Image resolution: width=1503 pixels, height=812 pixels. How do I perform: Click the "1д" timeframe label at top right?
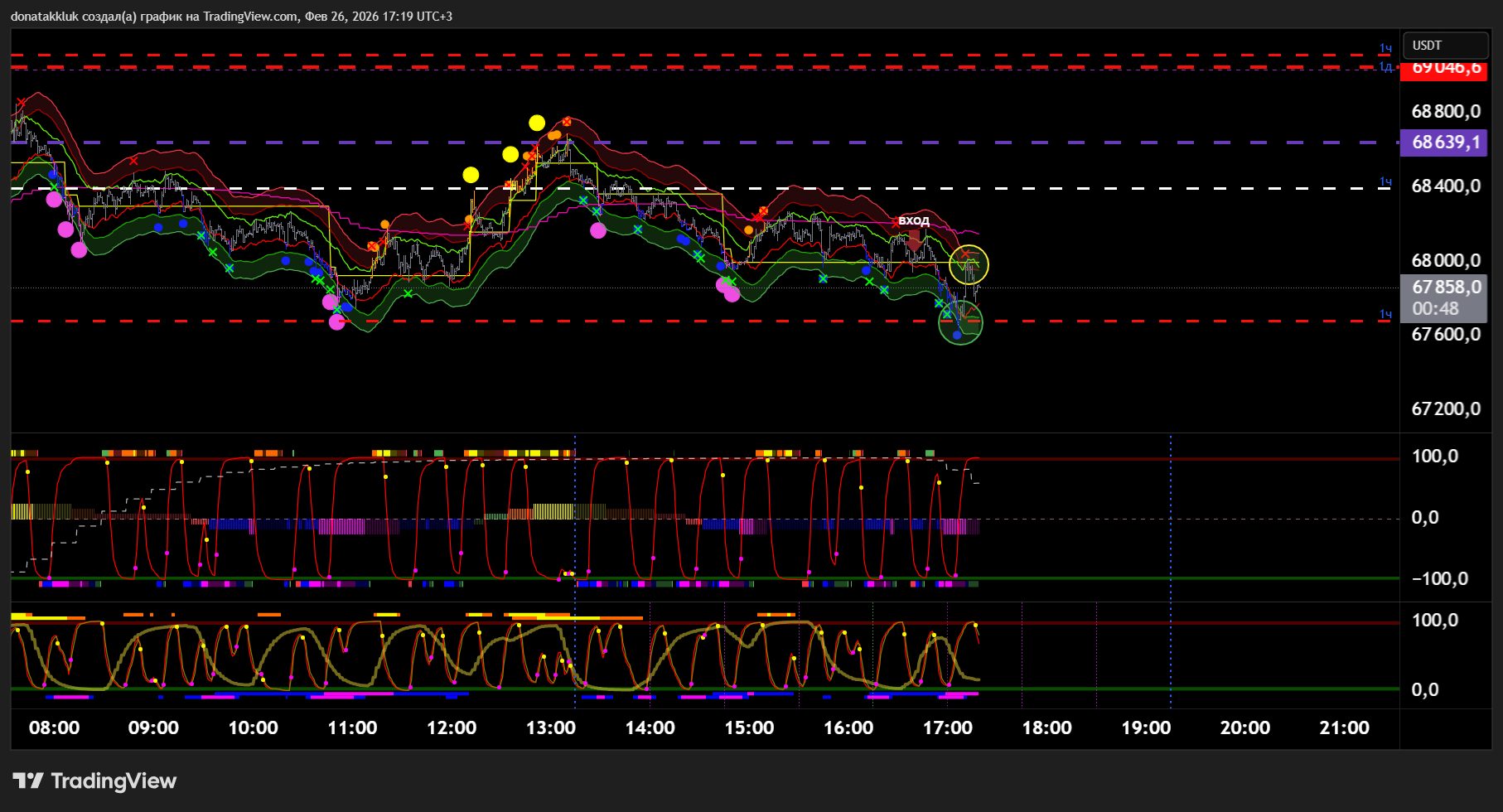pyautogui.click(x=1385, y=67)
